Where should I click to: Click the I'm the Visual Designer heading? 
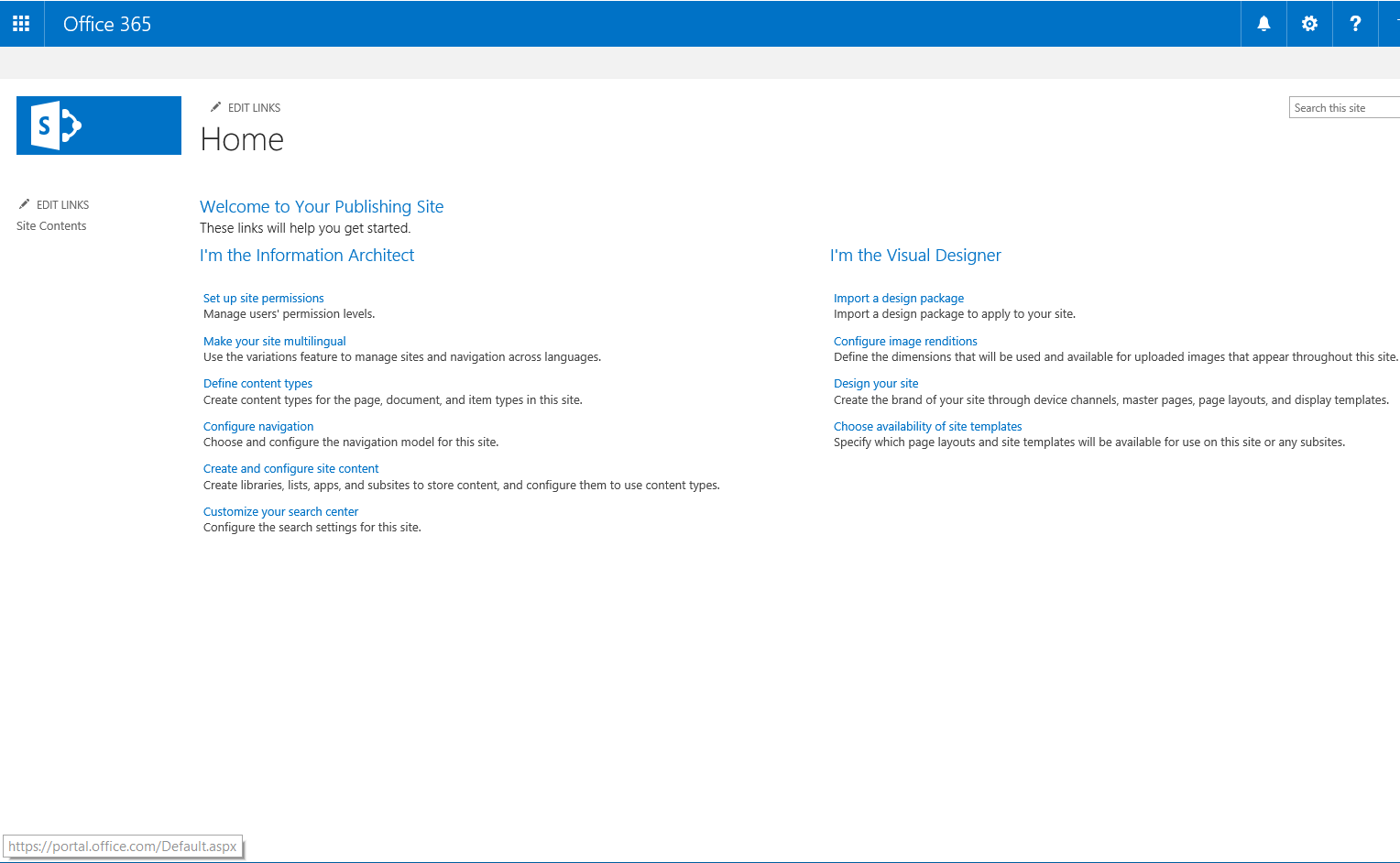point(915,256)
